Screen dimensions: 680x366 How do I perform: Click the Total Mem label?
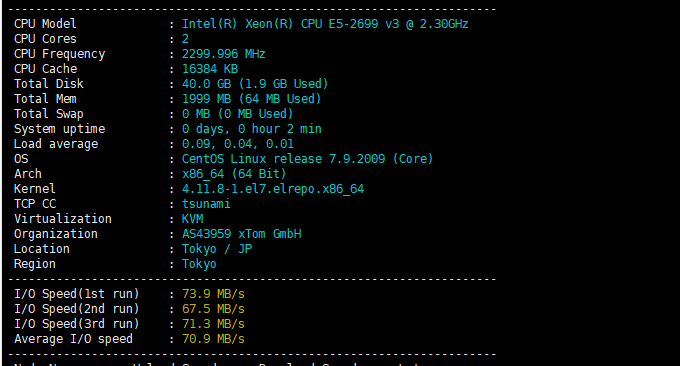(x=45, y=99)
